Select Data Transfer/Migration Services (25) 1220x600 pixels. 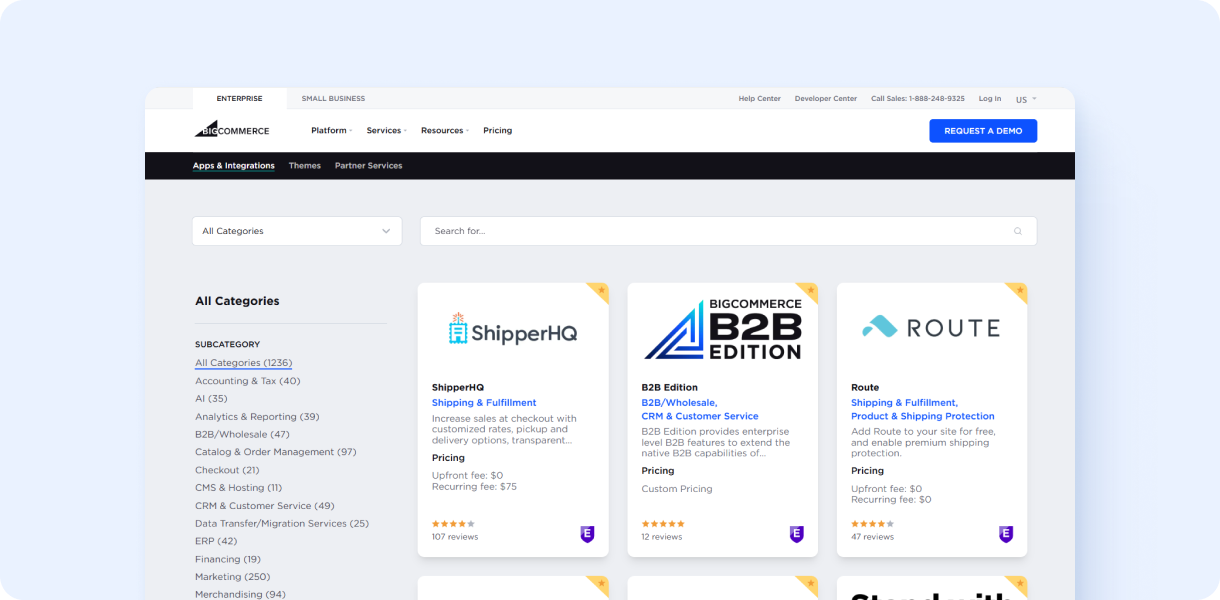tap(282, 524)
